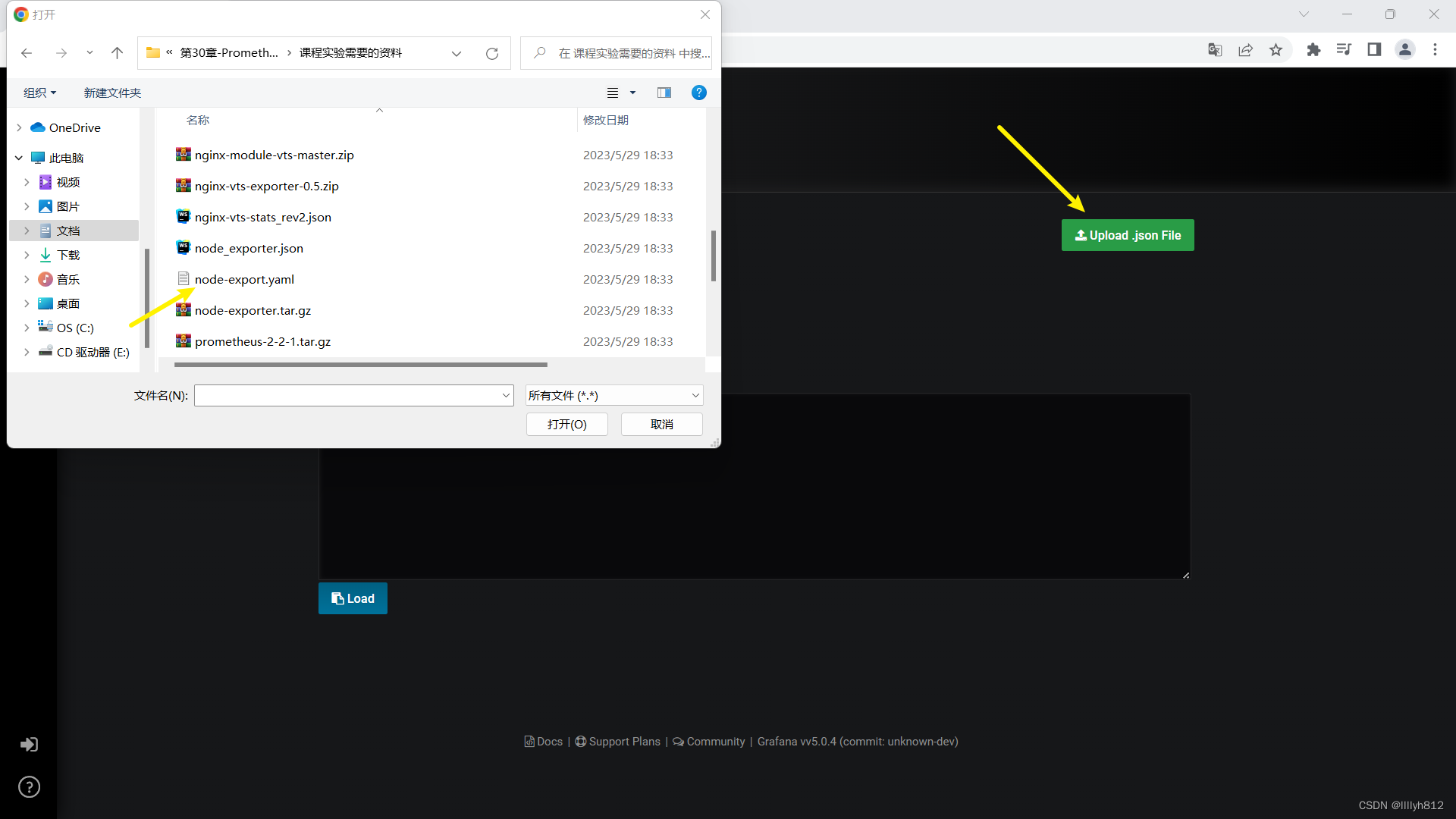Click the paste JSON text area
This screenshot has width=1456, height=819.
(755, 486)
